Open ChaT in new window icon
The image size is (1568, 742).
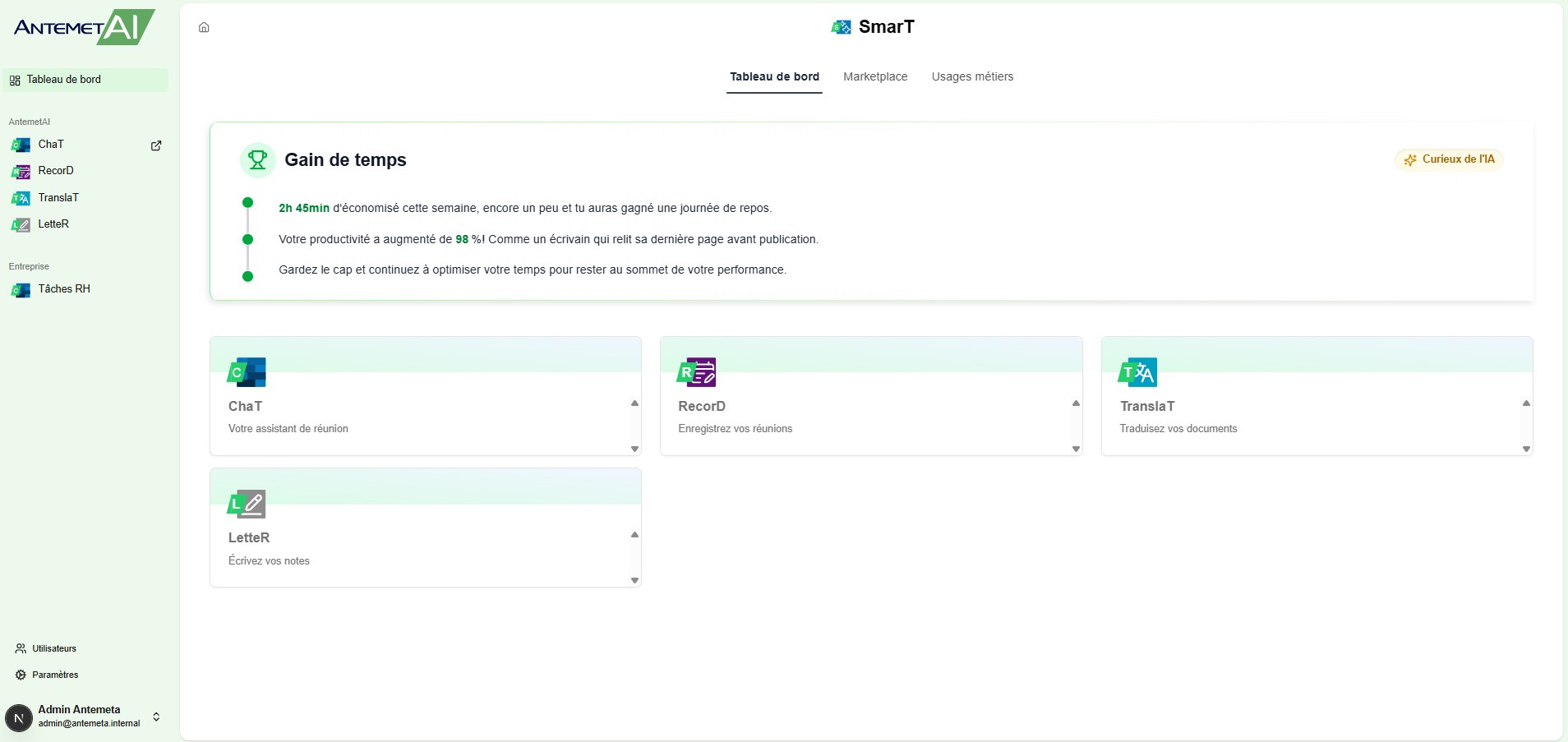(156, 145)
